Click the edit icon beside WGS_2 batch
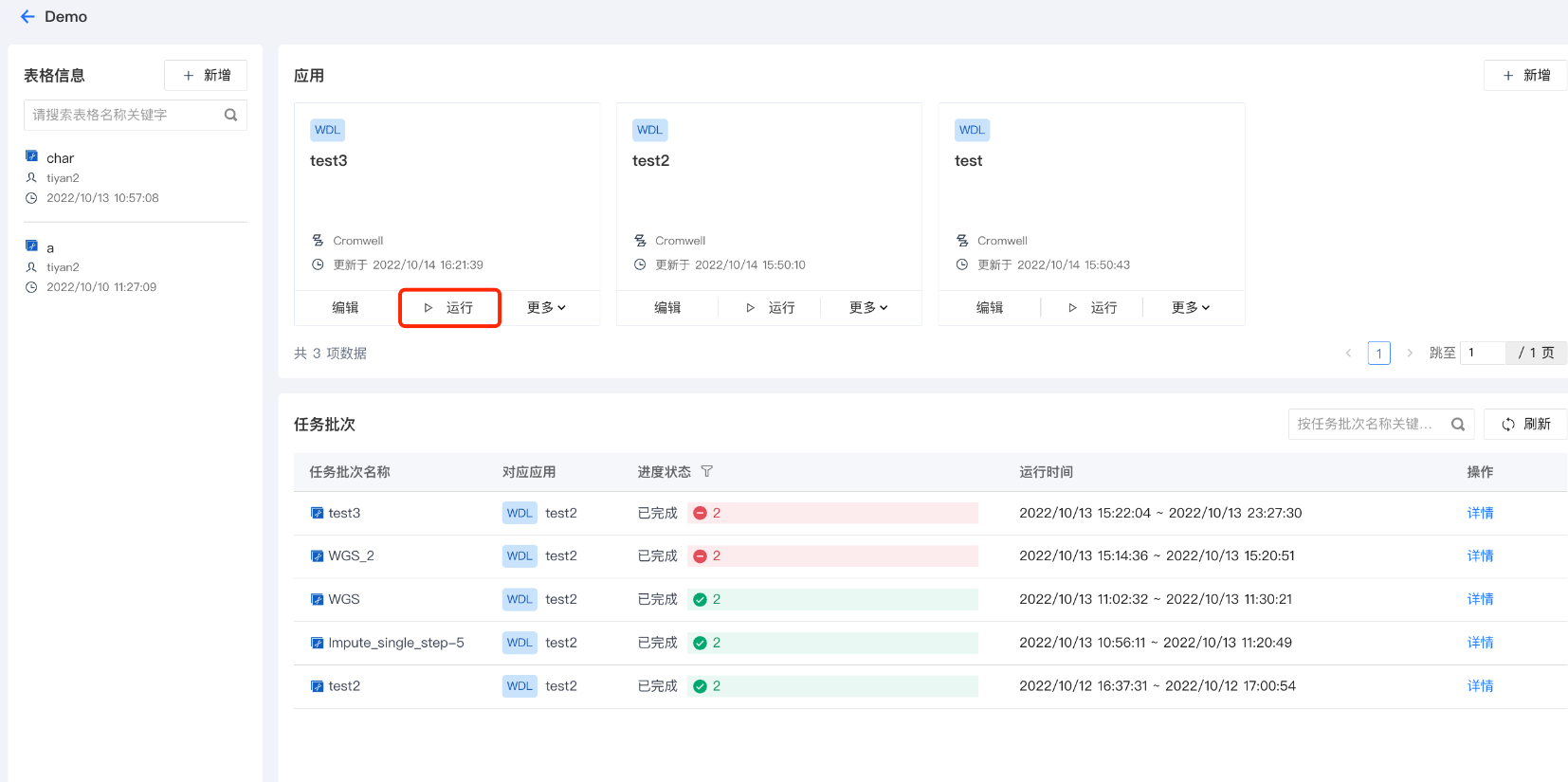 (x=318, y=556)
